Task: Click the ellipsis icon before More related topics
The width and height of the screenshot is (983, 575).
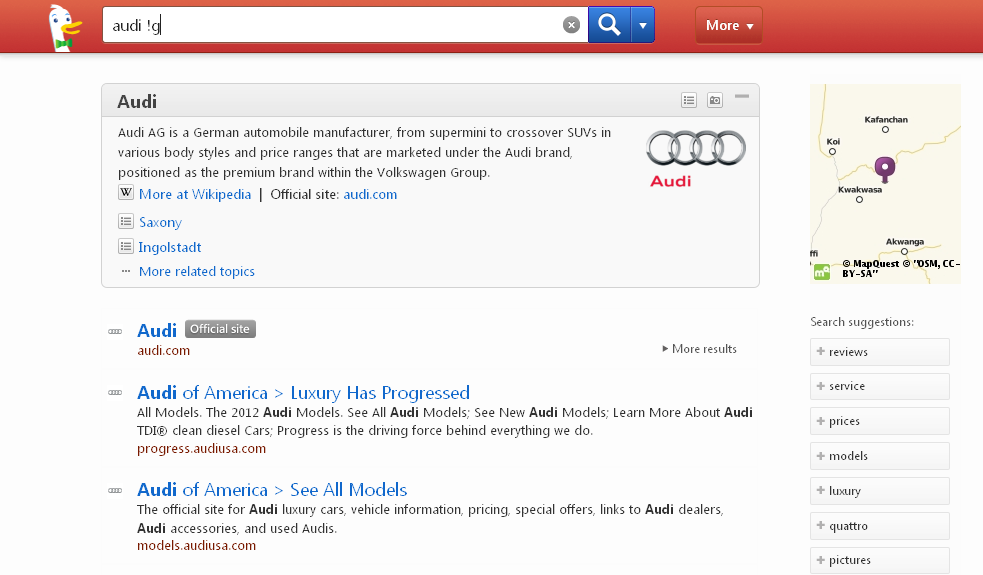Action: (x=126, y=271)
